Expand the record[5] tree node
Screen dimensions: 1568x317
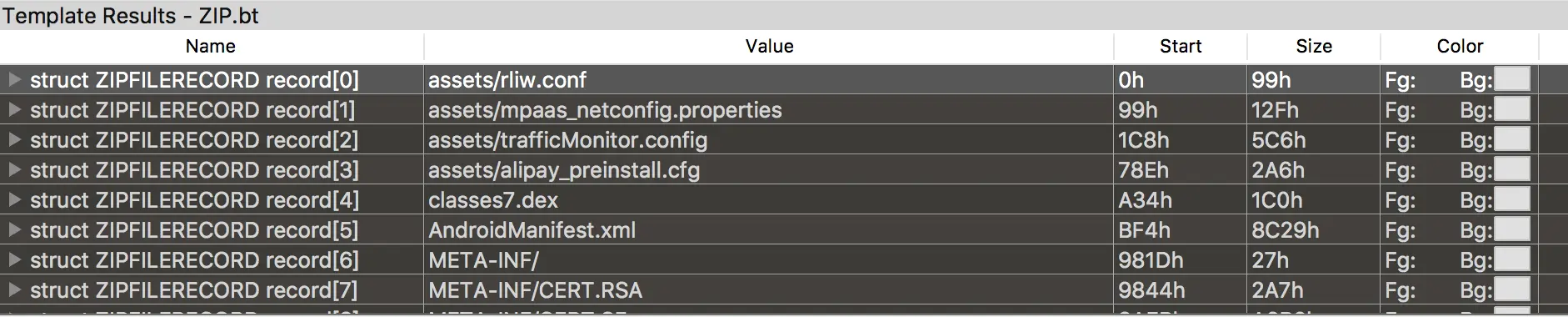[14, 230]
